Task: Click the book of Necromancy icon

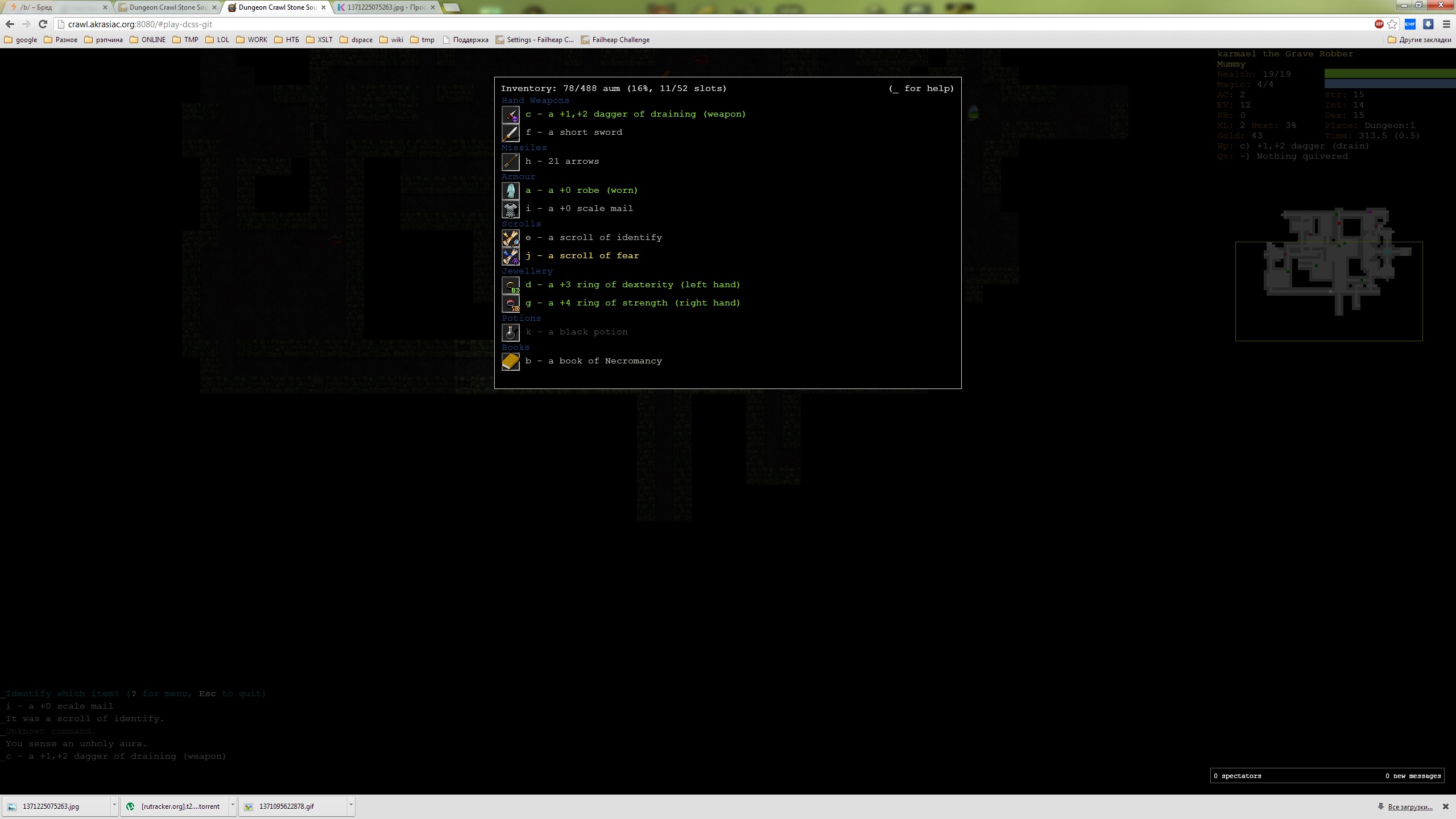Action: (510, 362)
